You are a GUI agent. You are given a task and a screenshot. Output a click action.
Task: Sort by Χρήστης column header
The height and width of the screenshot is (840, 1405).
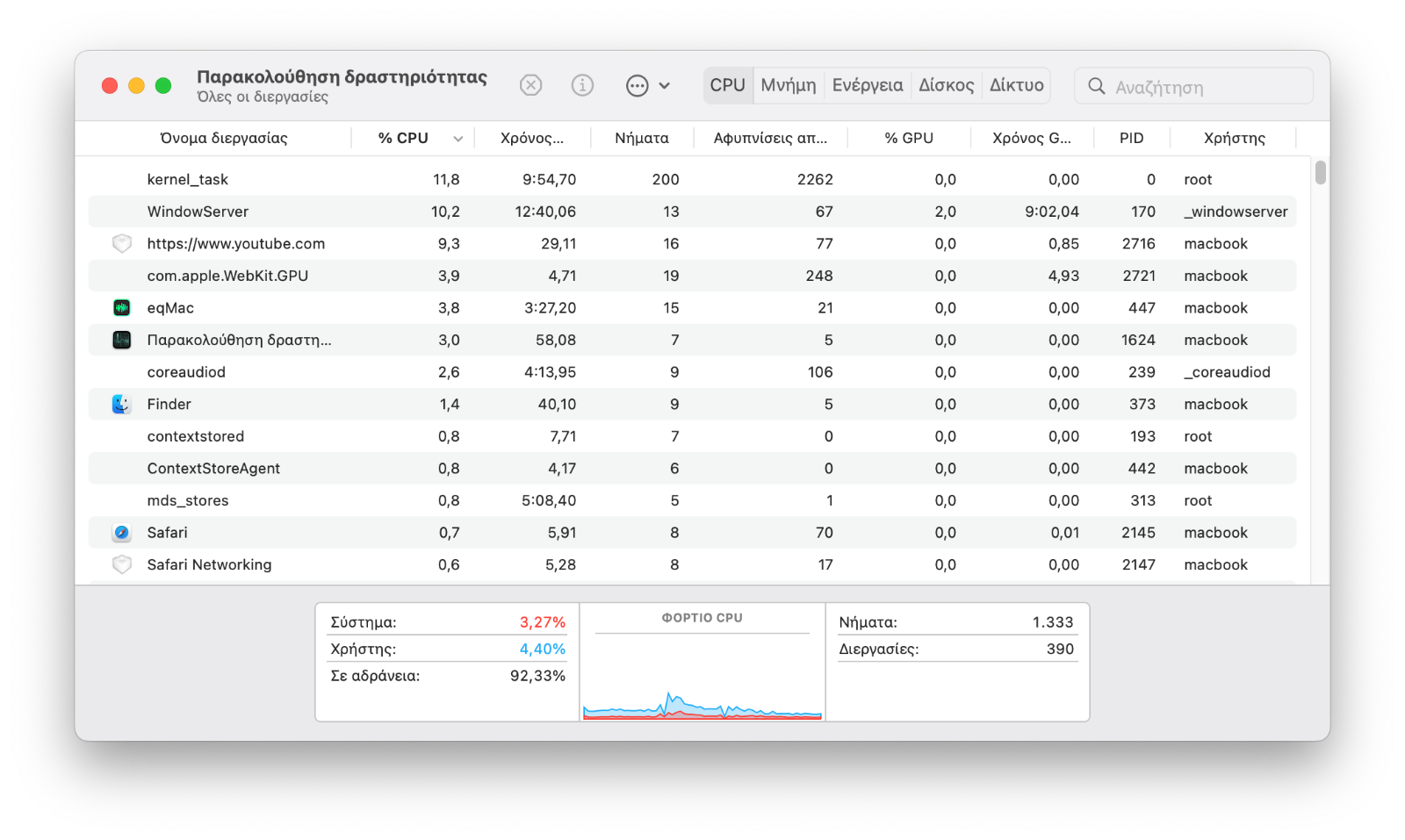pyautogui.click(x=1234, y=138)
